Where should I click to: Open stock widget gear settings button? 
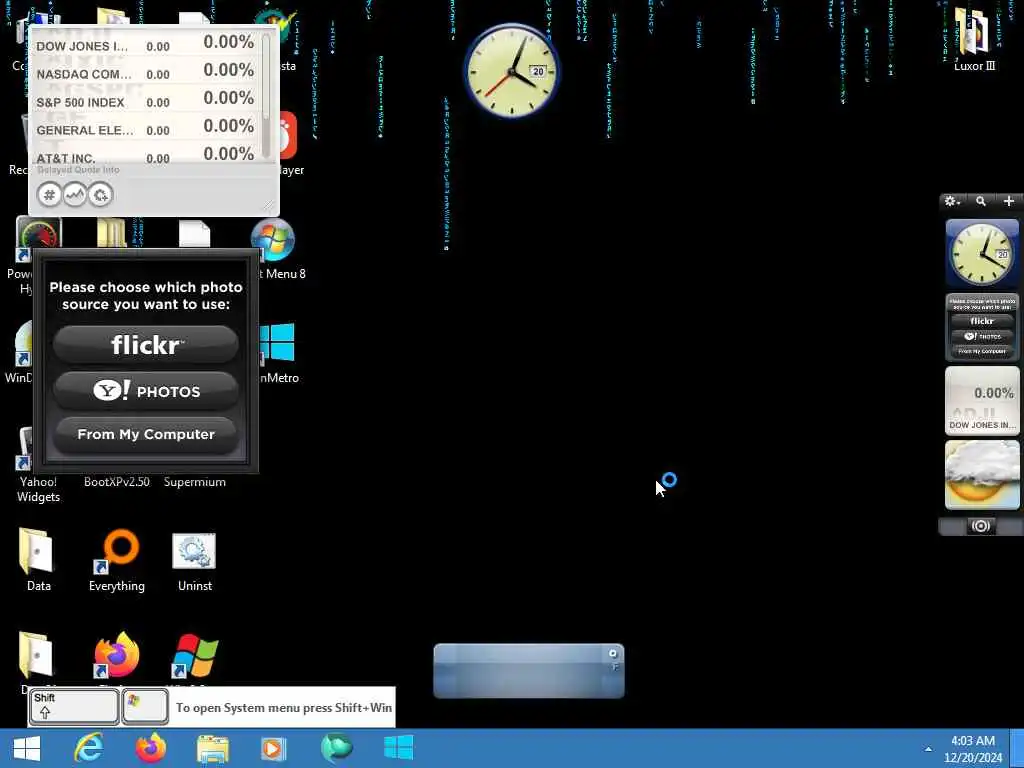point(100,195)
